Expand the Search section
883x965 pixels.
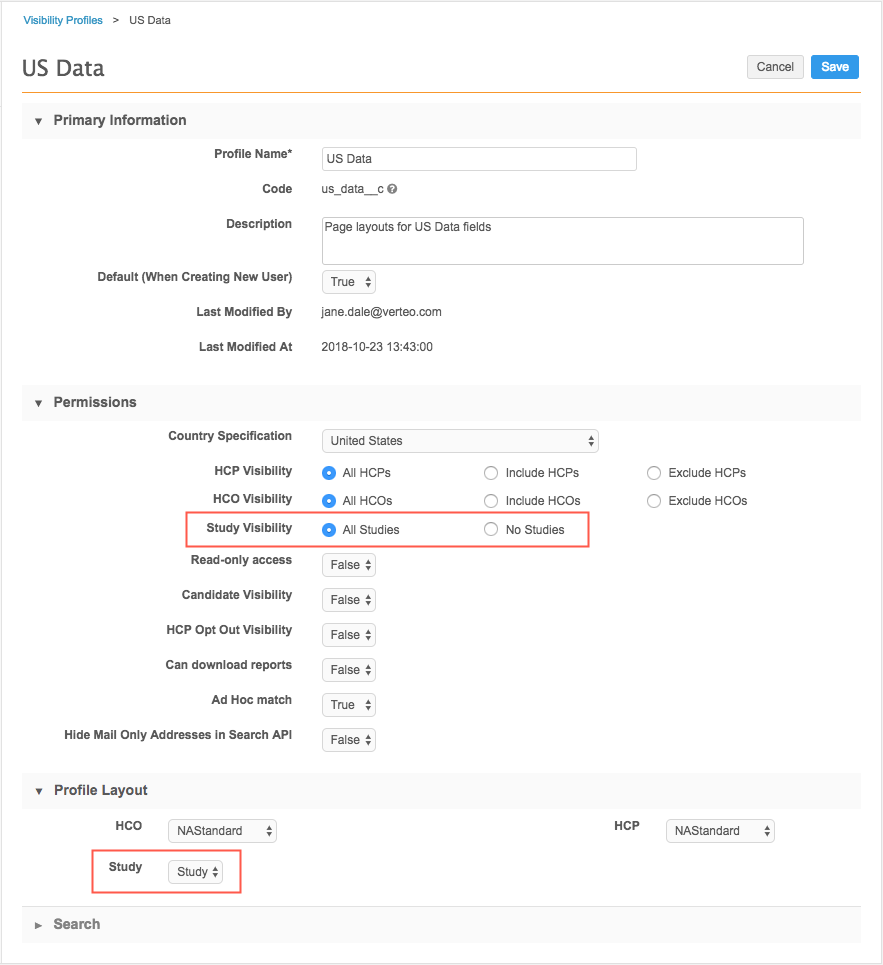(x=39, y=925)
